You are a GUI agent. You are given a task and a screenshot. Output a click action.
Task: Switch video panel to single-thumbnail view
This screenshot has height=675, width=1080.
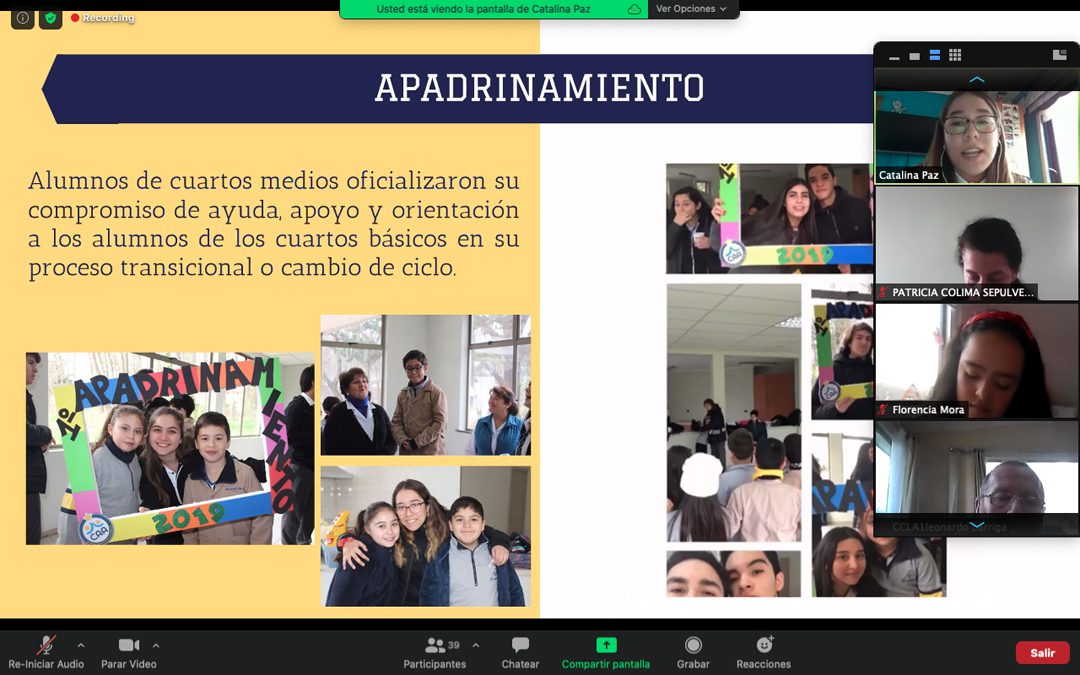914,56
